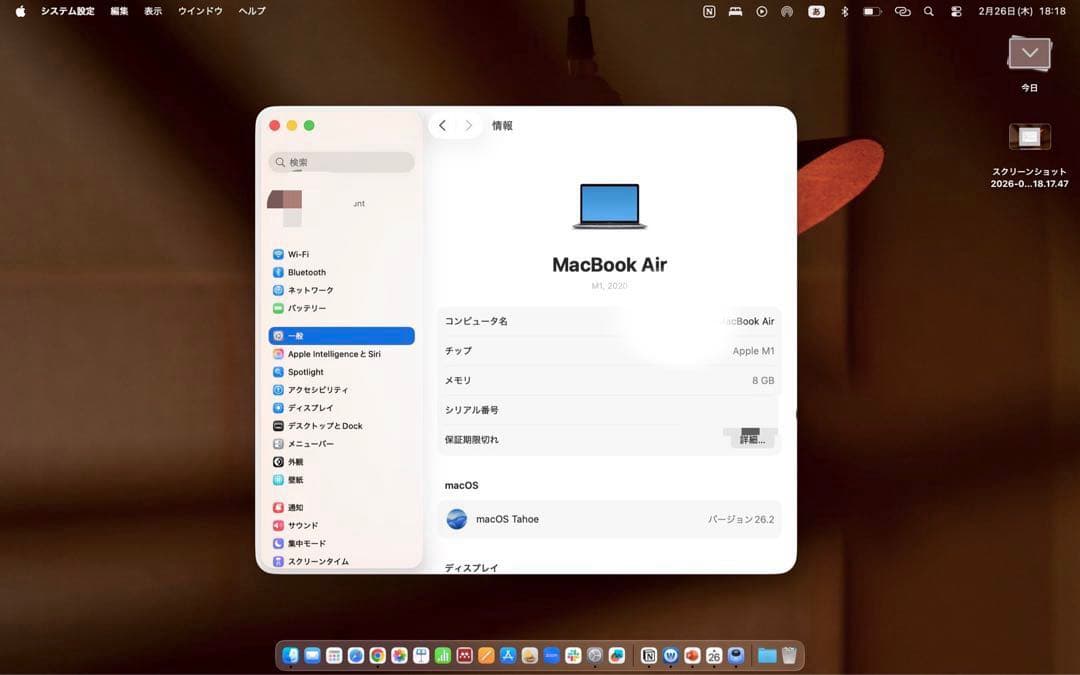Open Apple Intelligence と Siri settings

coord(342,353)
